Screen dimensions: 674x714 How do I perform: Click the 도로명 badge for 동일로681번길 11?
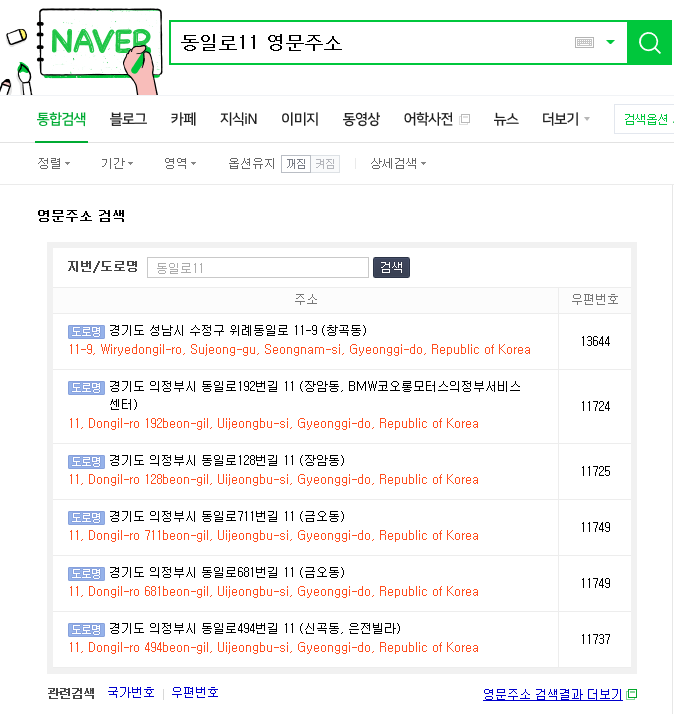pos(86,574)
